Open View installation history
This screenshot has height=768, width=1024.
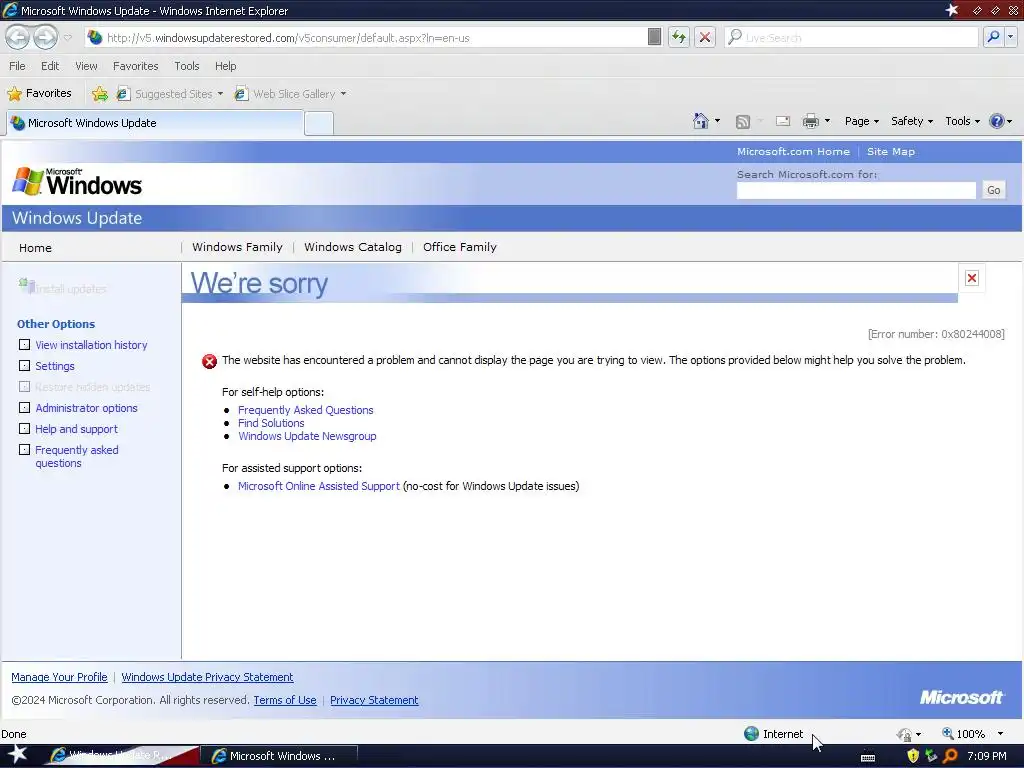coord(91,345)
